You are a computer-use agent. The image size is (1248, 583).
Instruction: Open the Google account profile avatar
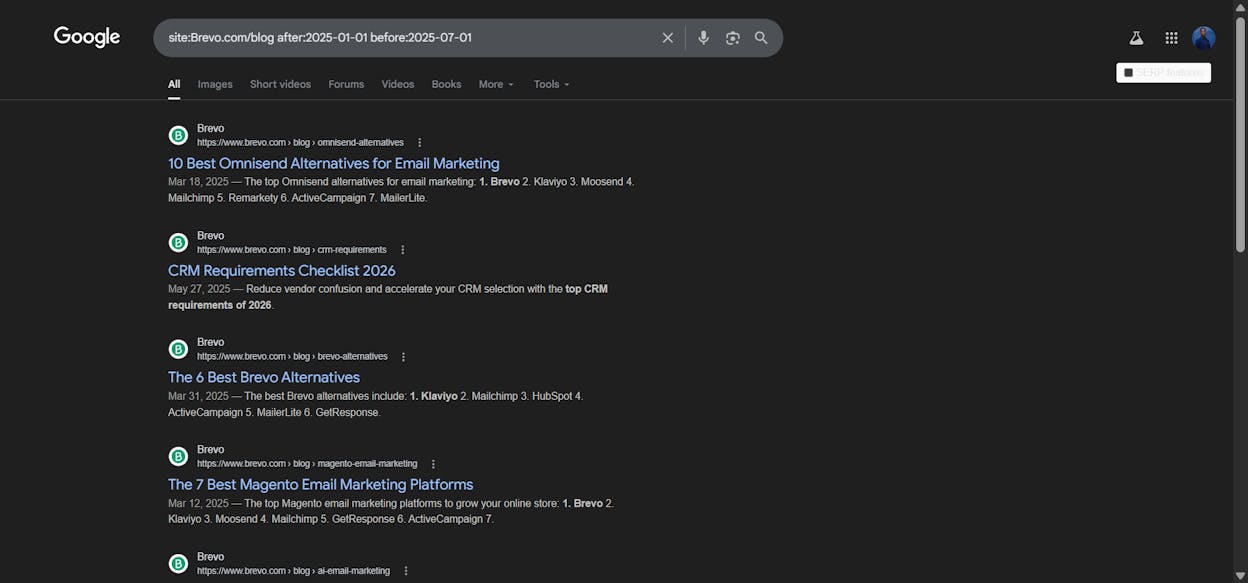pos(1204,38)
